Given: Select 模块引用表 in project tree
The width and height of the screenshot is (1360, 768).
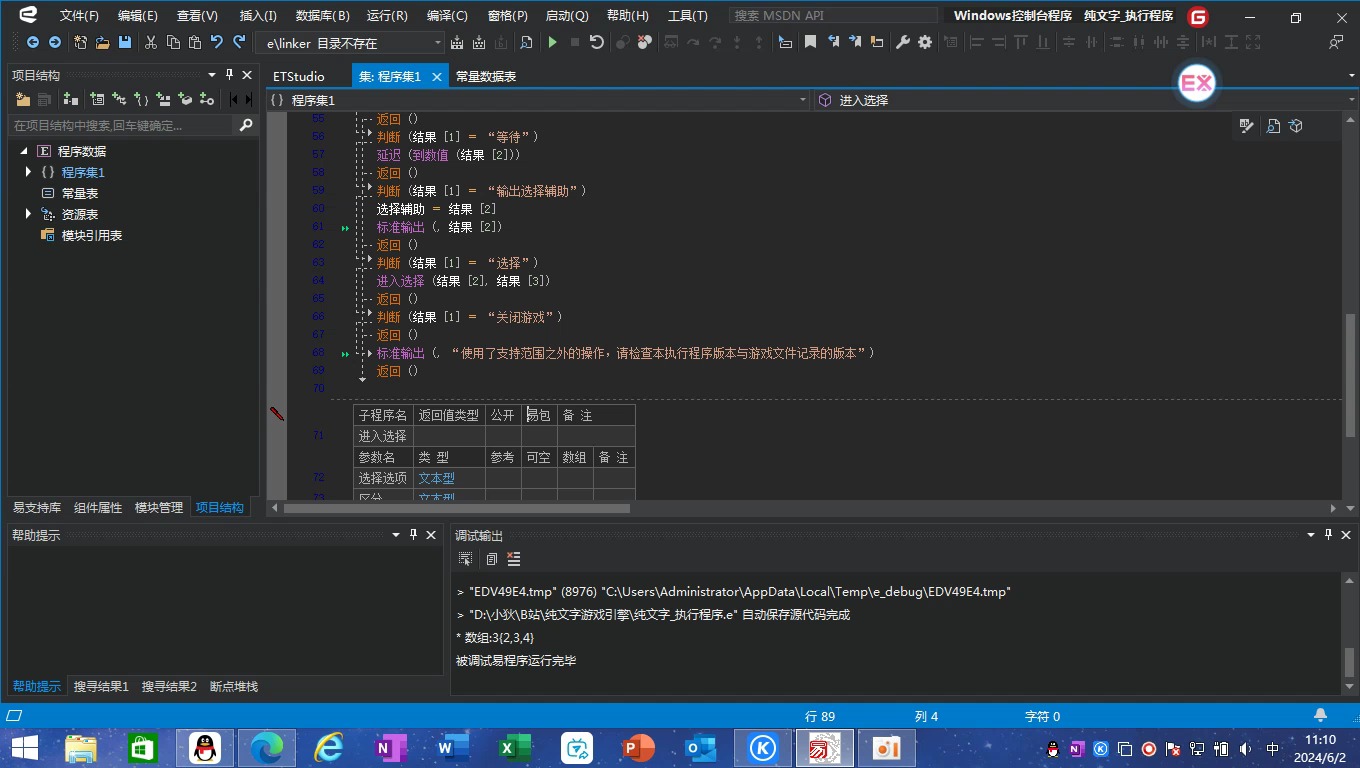Looking at the screenshot, I should 92,235.
